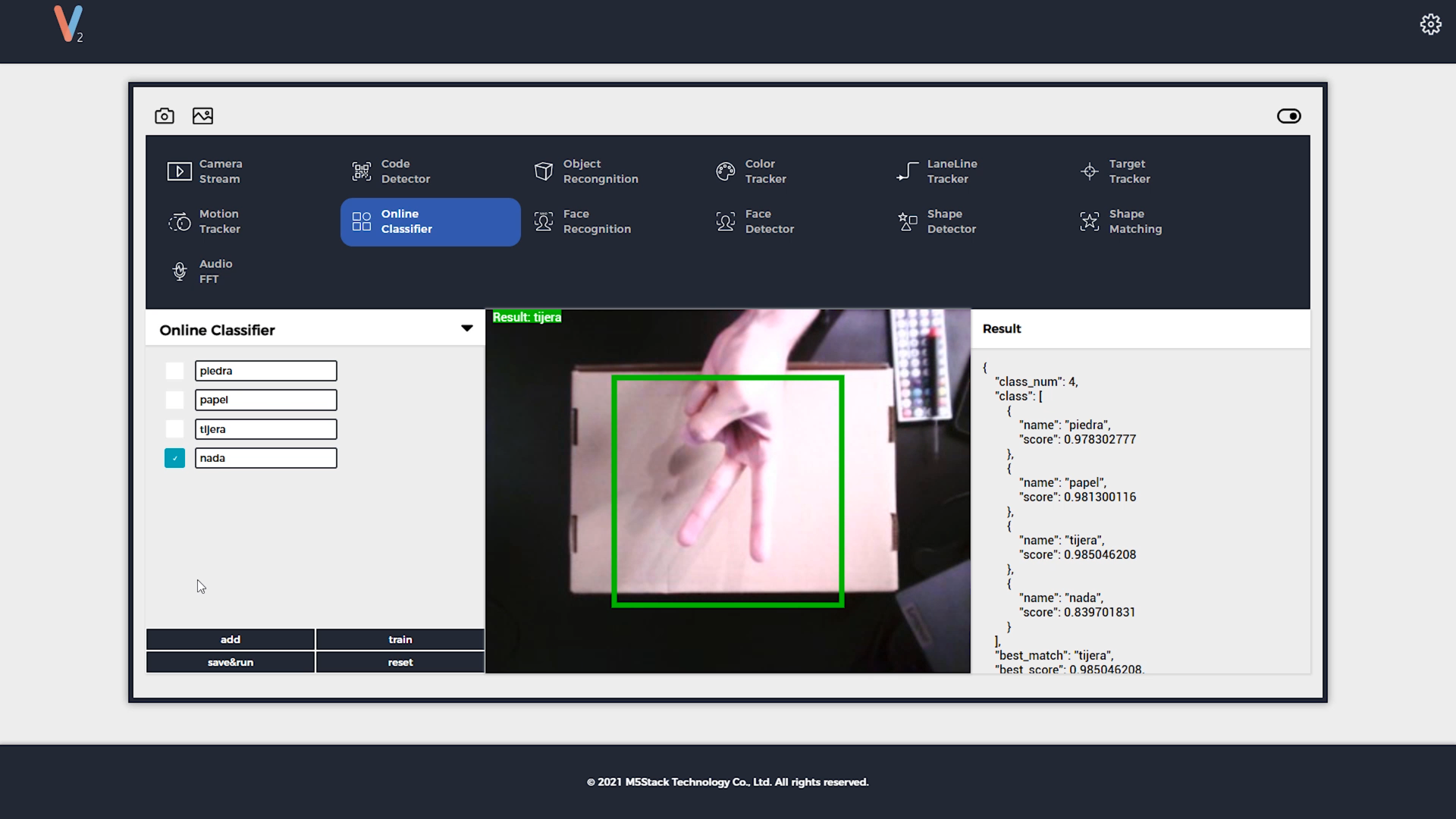The width and height of the screenshot is (1456, 819).
Task: Click the tijera class name field
Action: (x=265, y=429)
